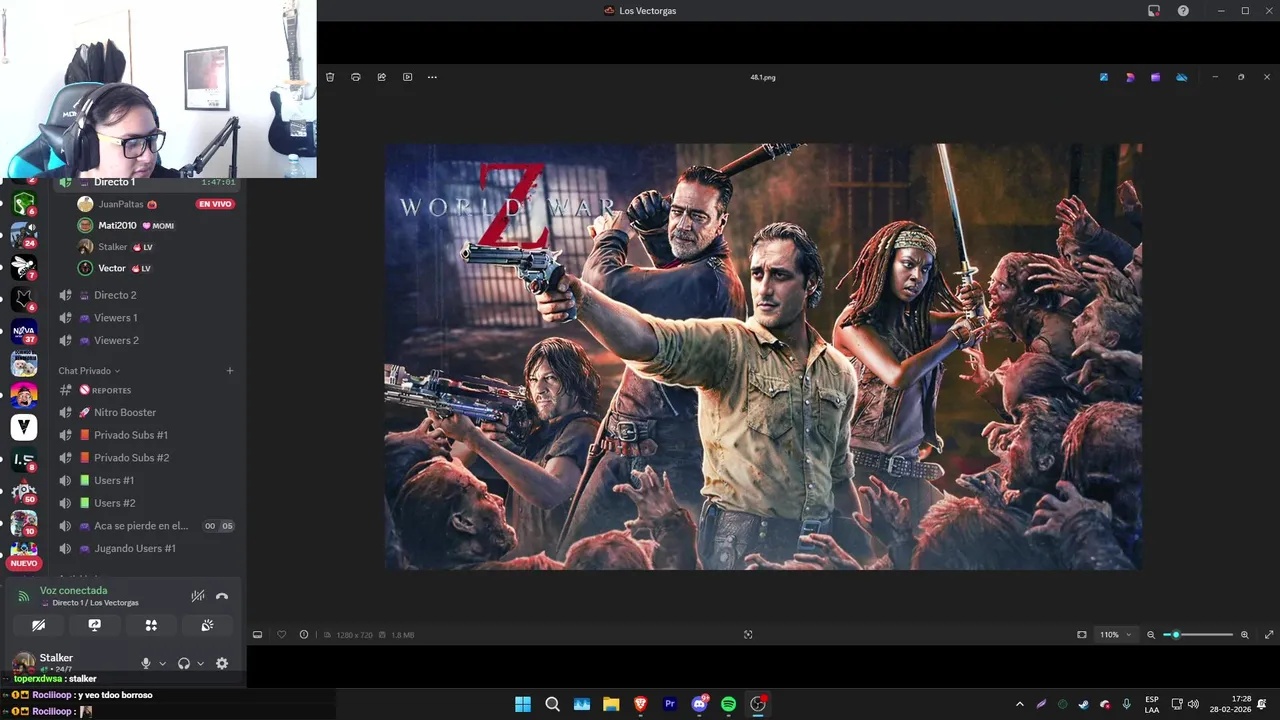Screen dimensions: 1280x720
Task: Toggle the filmstrip view in Photos
Action: tap(257, 635)
